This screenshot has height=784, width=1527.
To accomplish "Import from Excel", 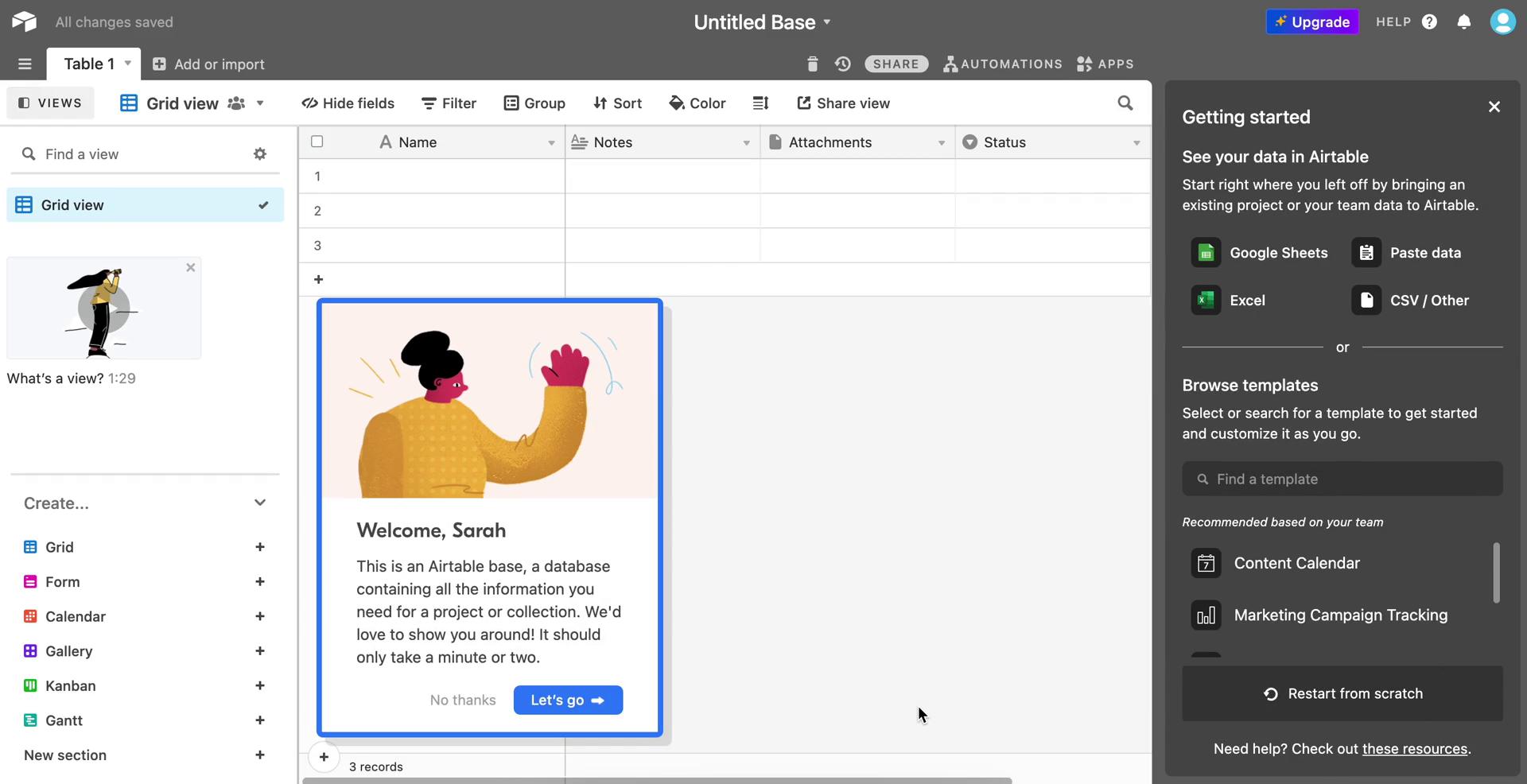I will point(1228,301).
